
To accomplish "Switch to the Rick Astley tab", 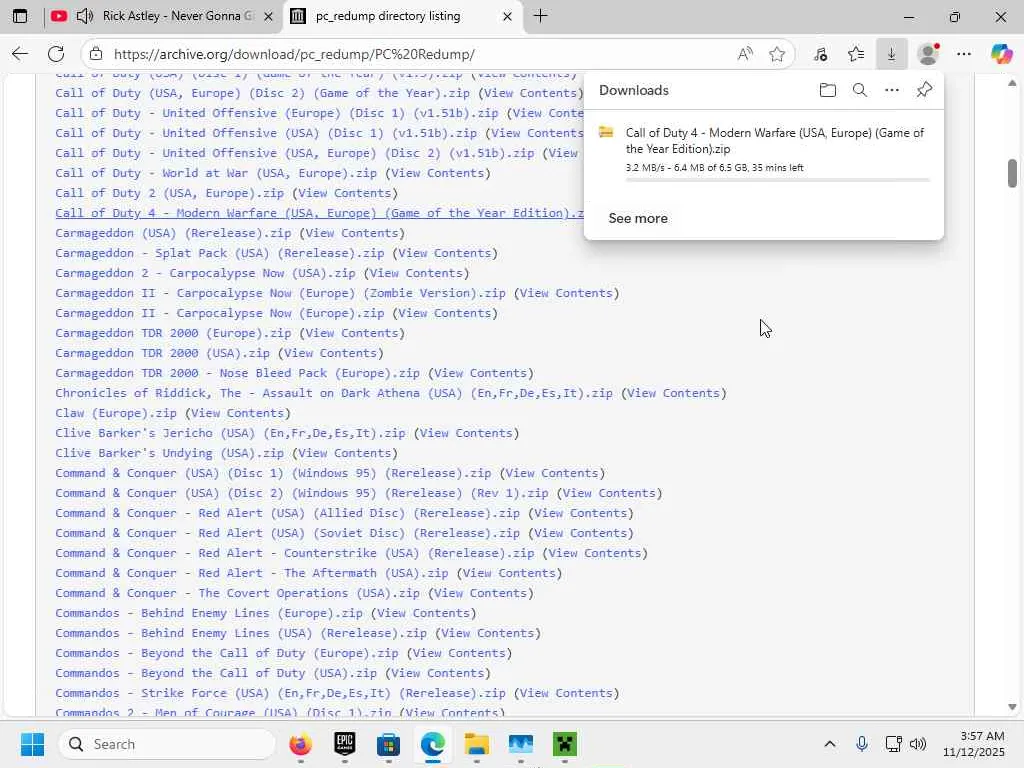I will 163,16.
